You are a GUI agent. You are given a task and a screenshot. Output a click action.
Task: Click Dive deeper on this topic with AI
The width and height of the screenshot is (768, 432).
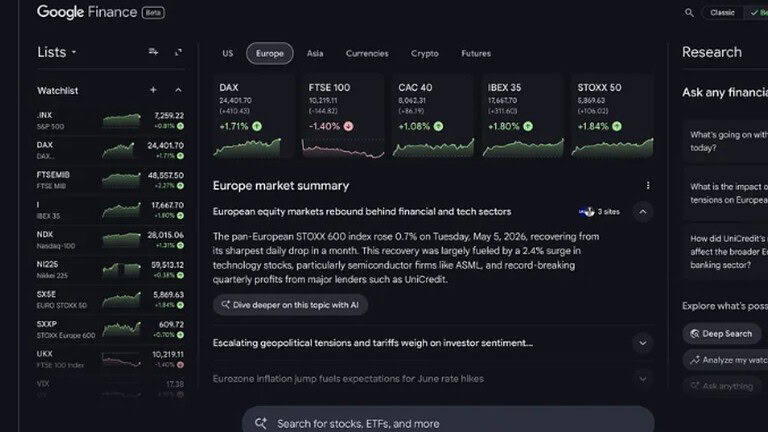(290, 305)
